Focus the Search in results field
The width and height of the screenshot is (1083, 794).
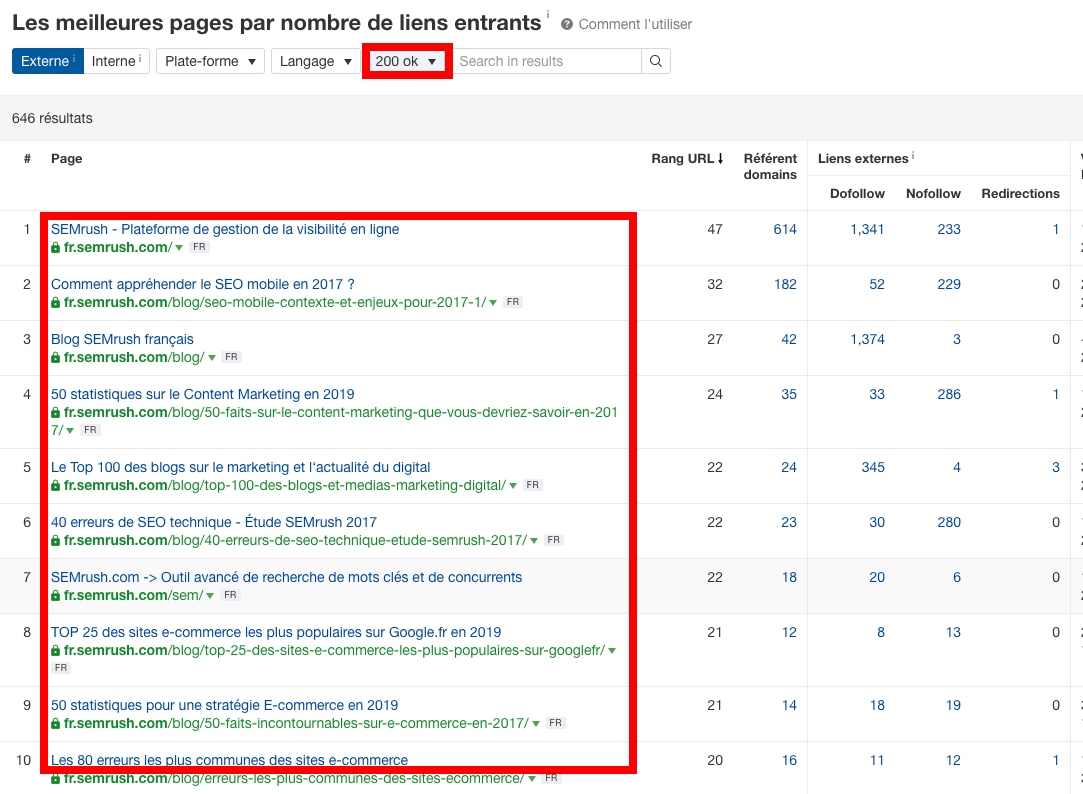point(547,61)
